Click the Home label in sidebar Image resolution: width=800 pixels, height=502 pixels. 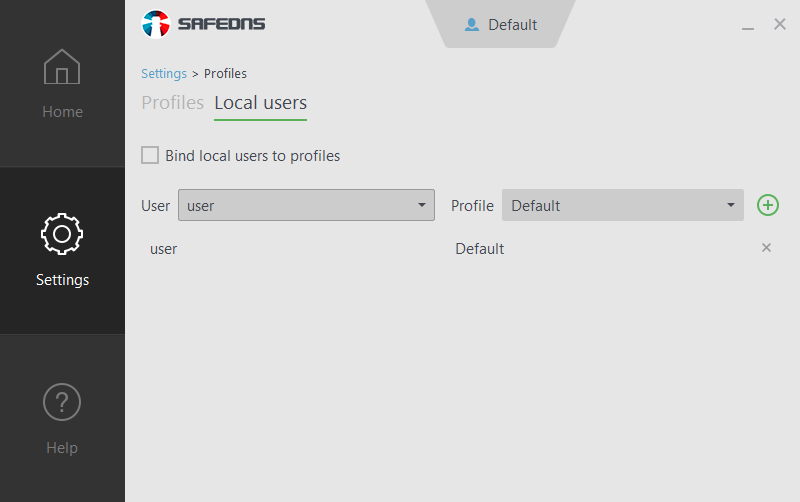coord(62,112)
